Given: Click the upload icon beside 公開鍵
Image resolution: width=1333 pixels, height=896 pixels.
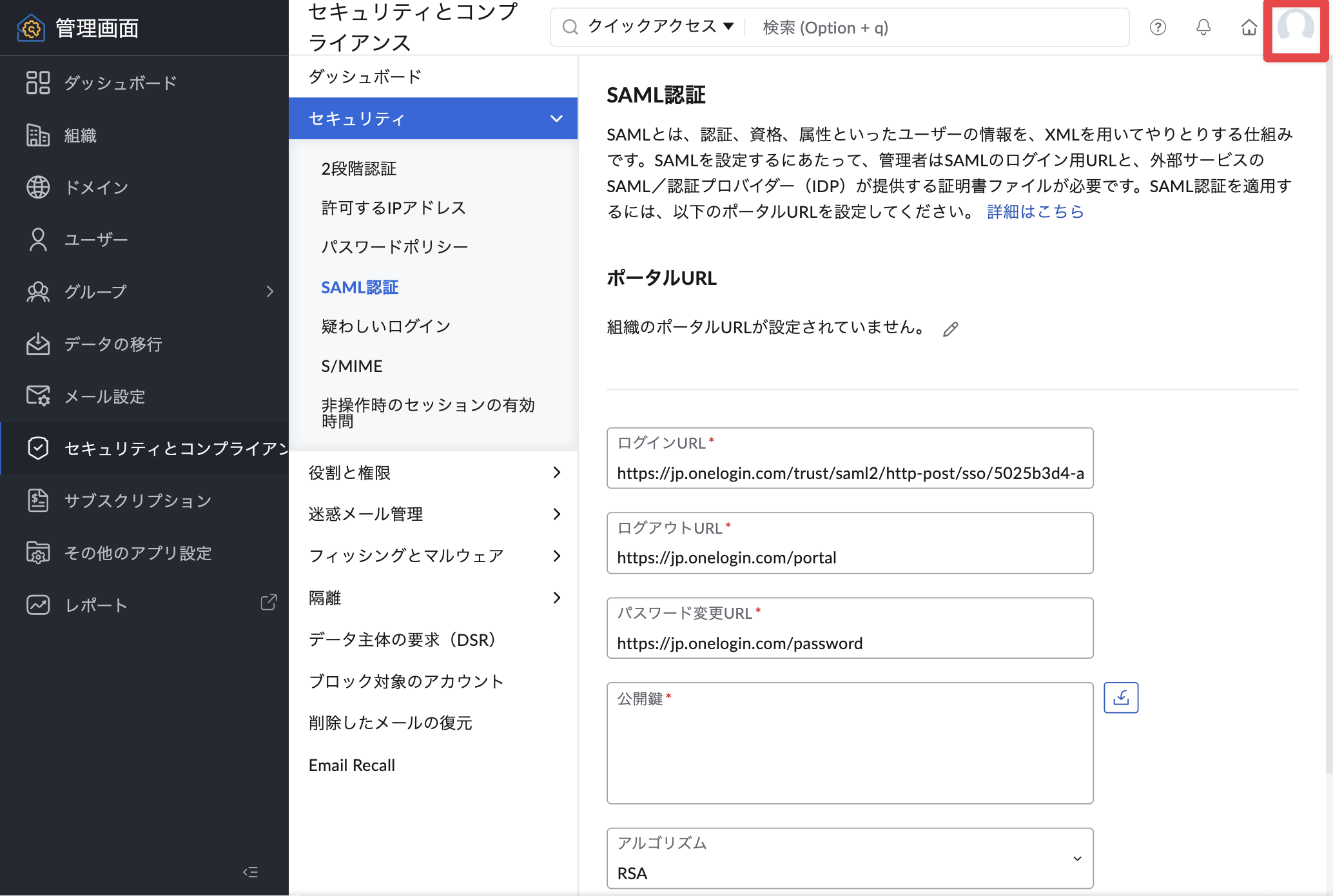Looking at the screenshot, I should [x=1121, y=697].
